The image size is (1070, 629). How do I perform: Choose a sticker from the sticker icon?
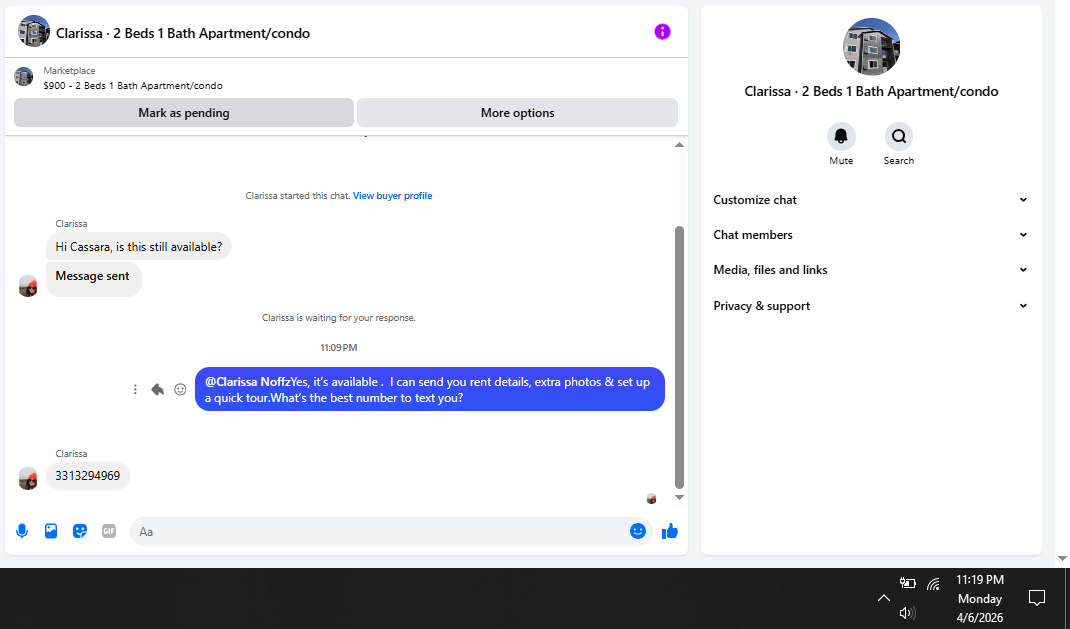tap(80, 531)
